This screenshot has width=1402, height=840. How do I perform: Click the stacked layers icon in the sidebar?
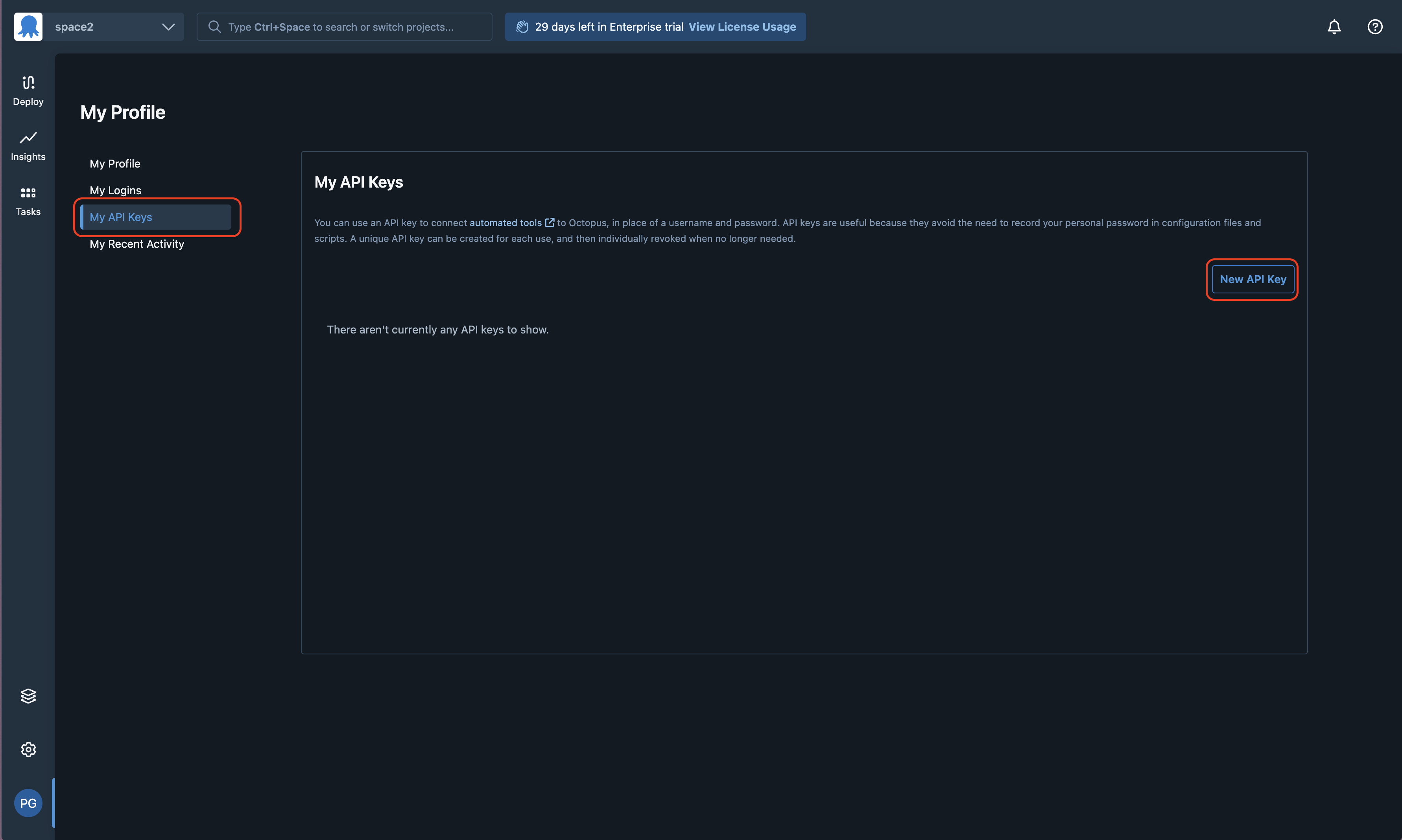coord(28,696)
